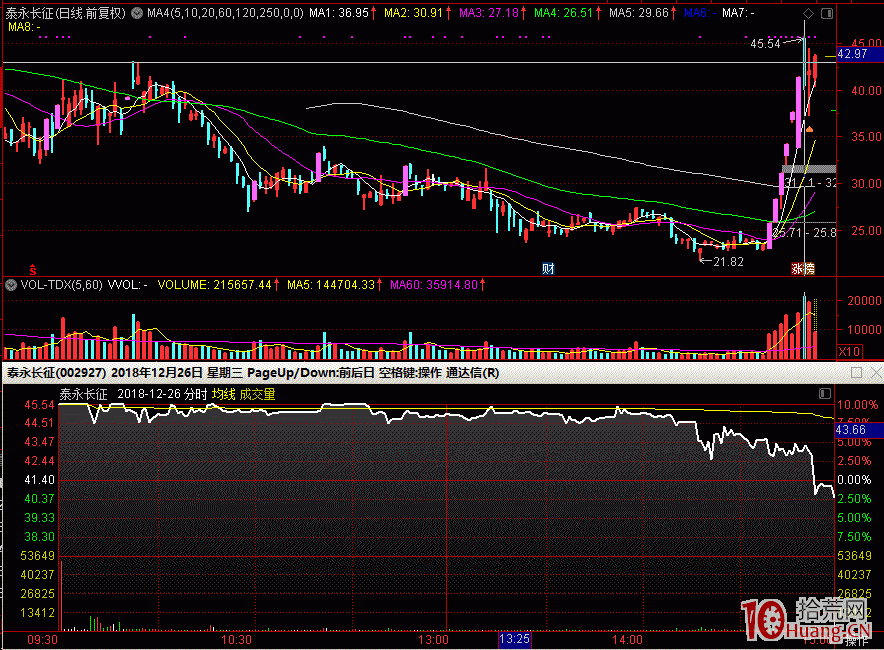Screen dimensions: 884x650
Task: Maximize the intraday popup window
Action: click(855, 373)
